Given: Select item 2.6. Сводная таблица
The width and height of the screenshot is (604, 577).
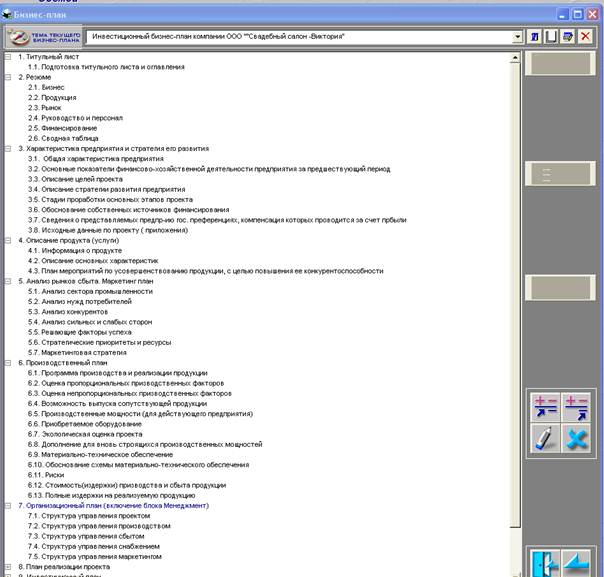Looking at the screenshot, I should pyautogui.click(x=63, y=138).
